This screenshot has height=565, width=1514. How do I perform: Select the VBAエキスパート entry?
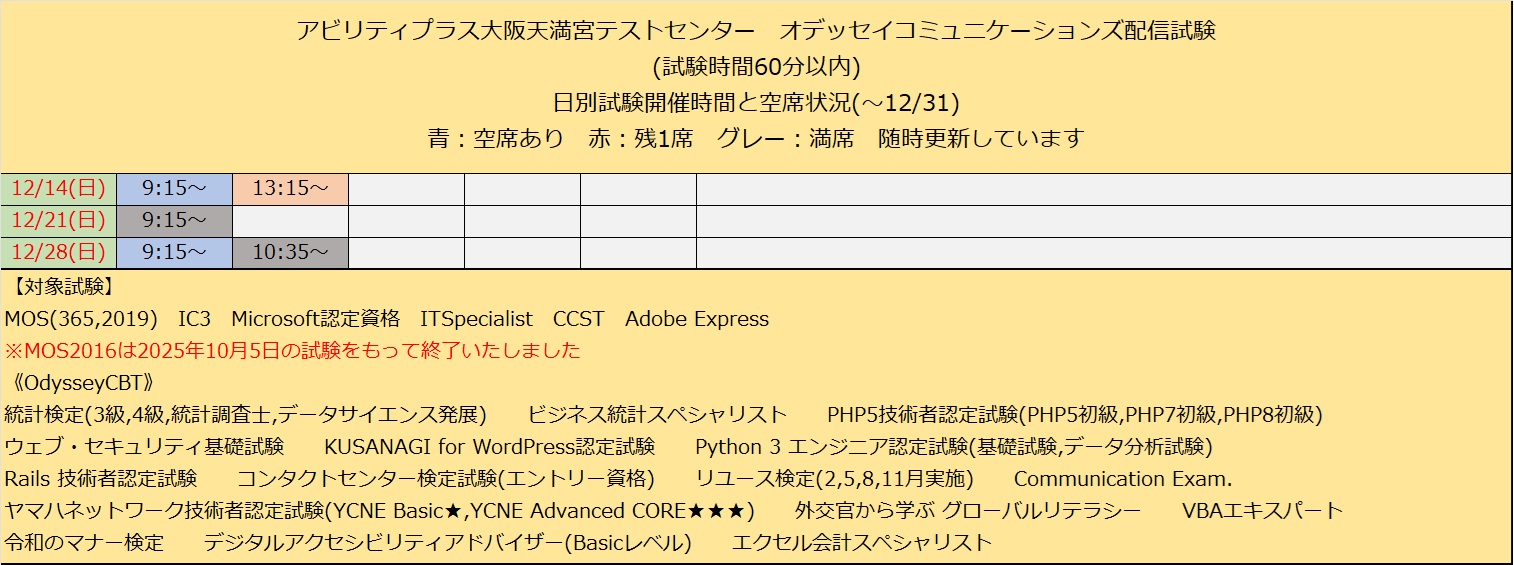coord(1262,510)
